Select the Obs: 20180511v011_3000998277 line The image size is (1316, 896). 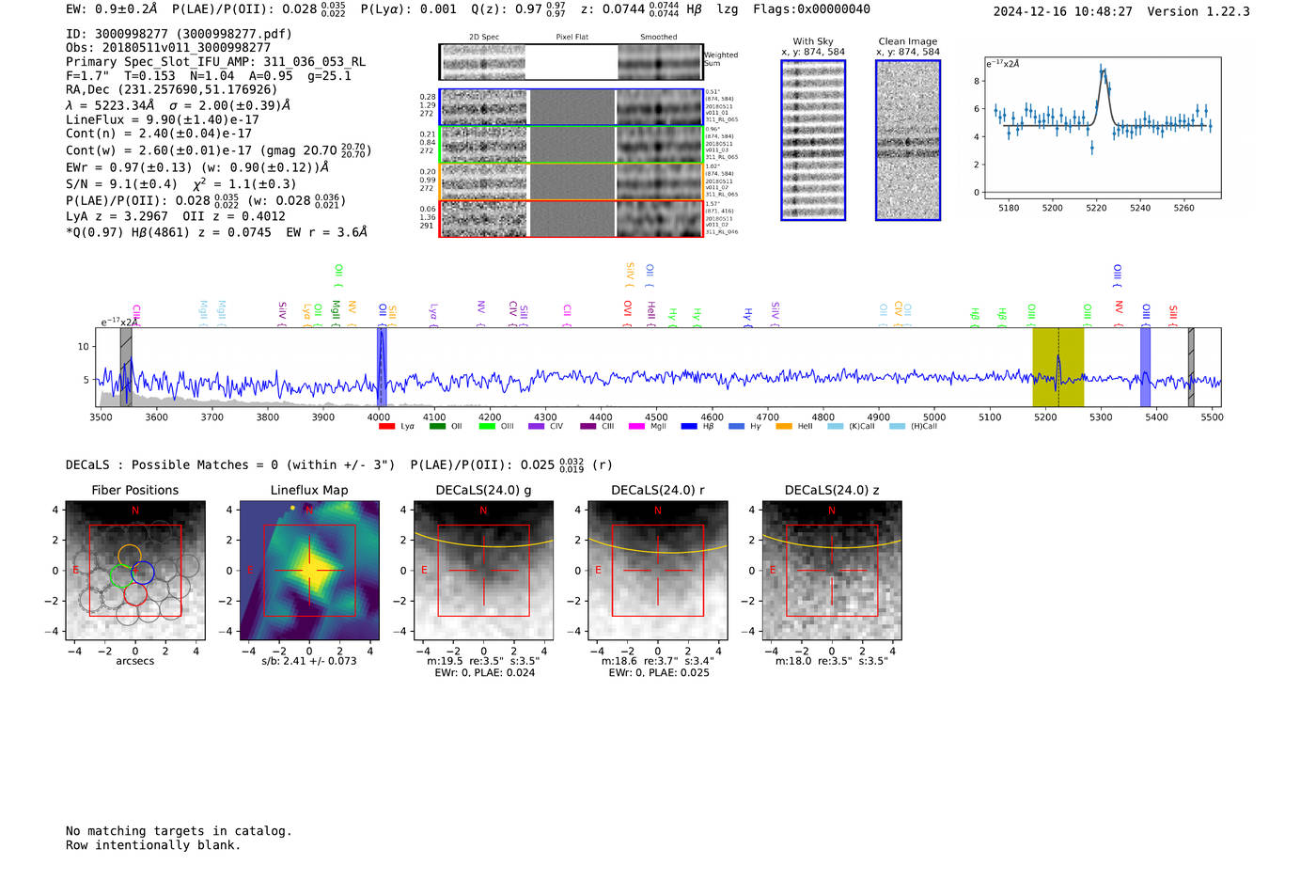coord(168,48)
